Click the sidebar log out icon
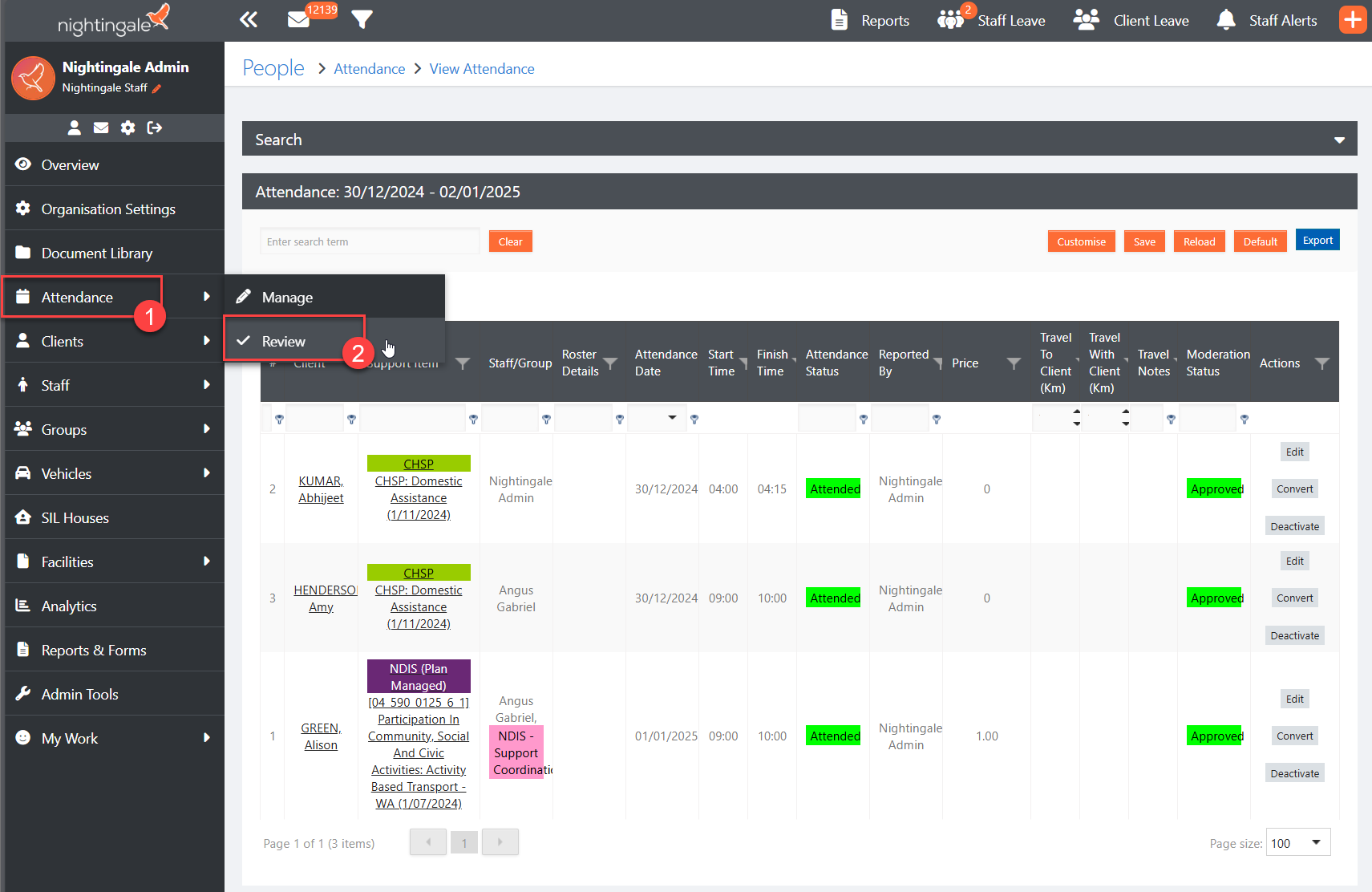Image resolution: width=1372 pixels, height=892 pixels. pyautogui.click(x=155, y=128)
